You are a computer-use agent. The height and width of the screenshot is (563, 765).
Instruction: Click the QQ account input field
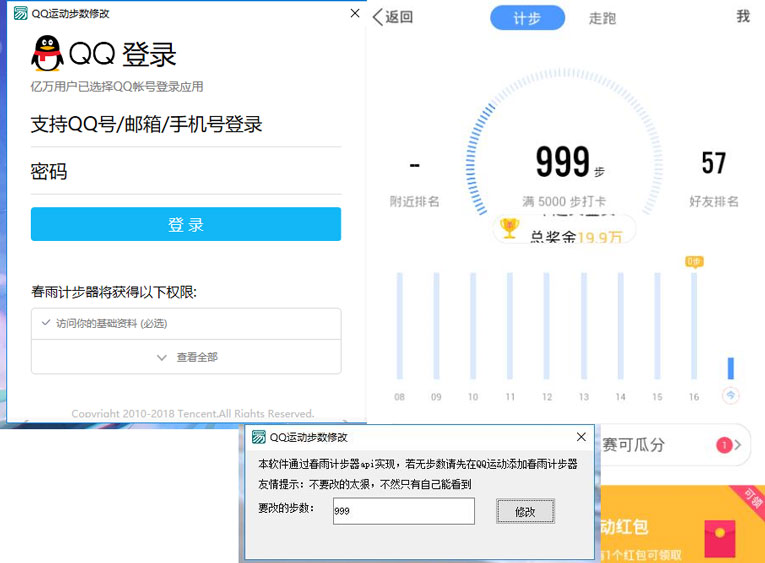coord(186,125)
